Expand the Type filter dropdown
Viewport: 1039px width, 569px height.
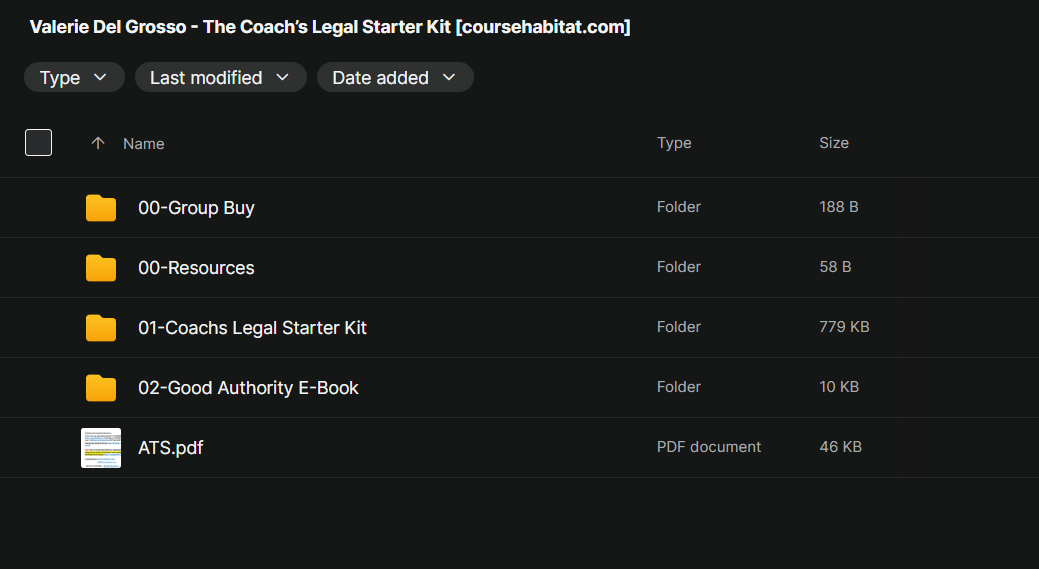(74, 78)
